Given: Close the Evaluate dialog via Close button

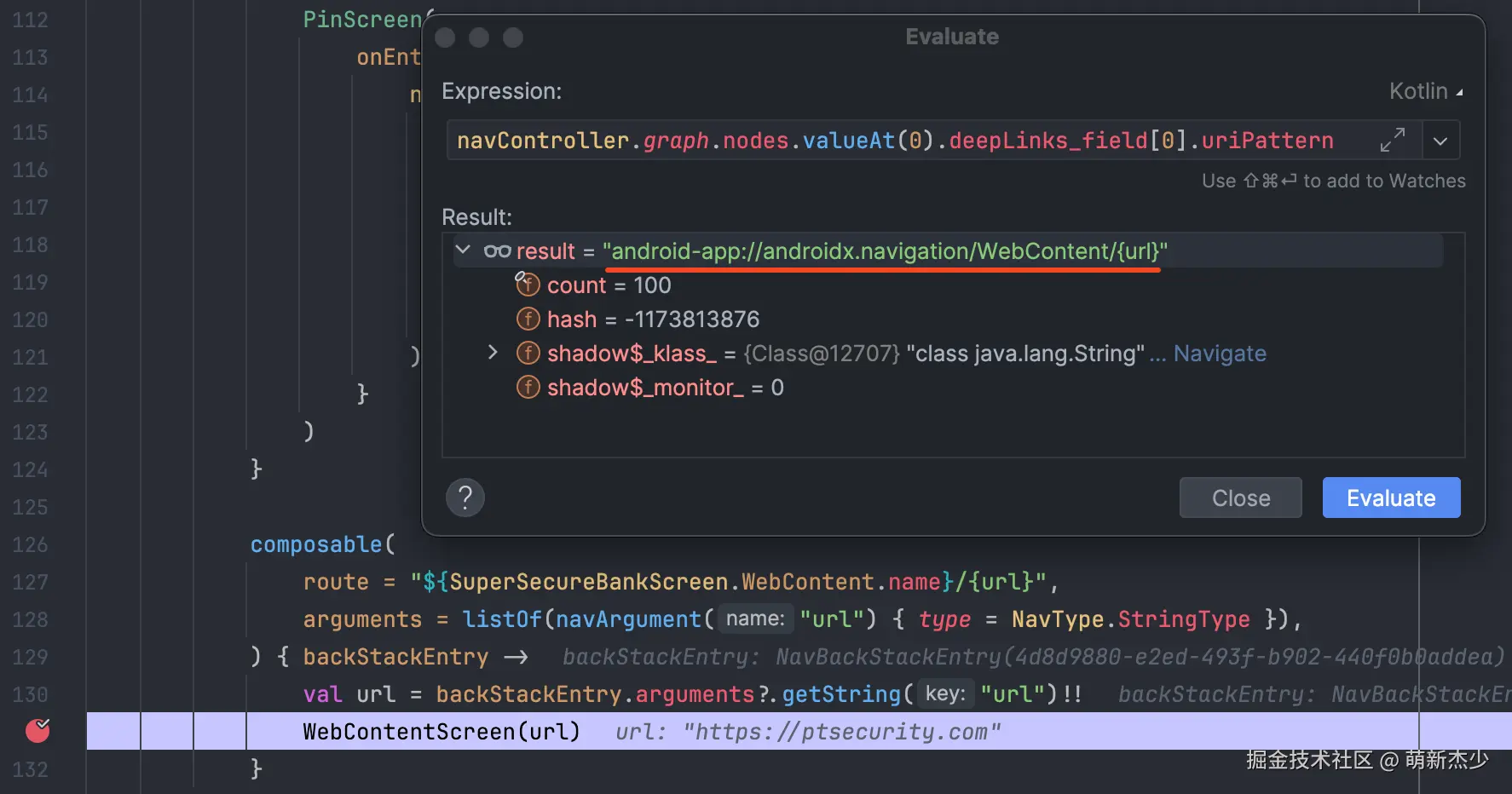Looking at the screenshot, I should [1240, 498].
